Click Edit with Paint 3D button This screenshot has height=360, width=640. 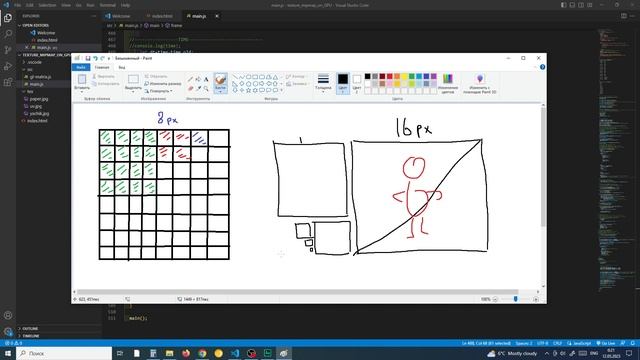(480, 83)
